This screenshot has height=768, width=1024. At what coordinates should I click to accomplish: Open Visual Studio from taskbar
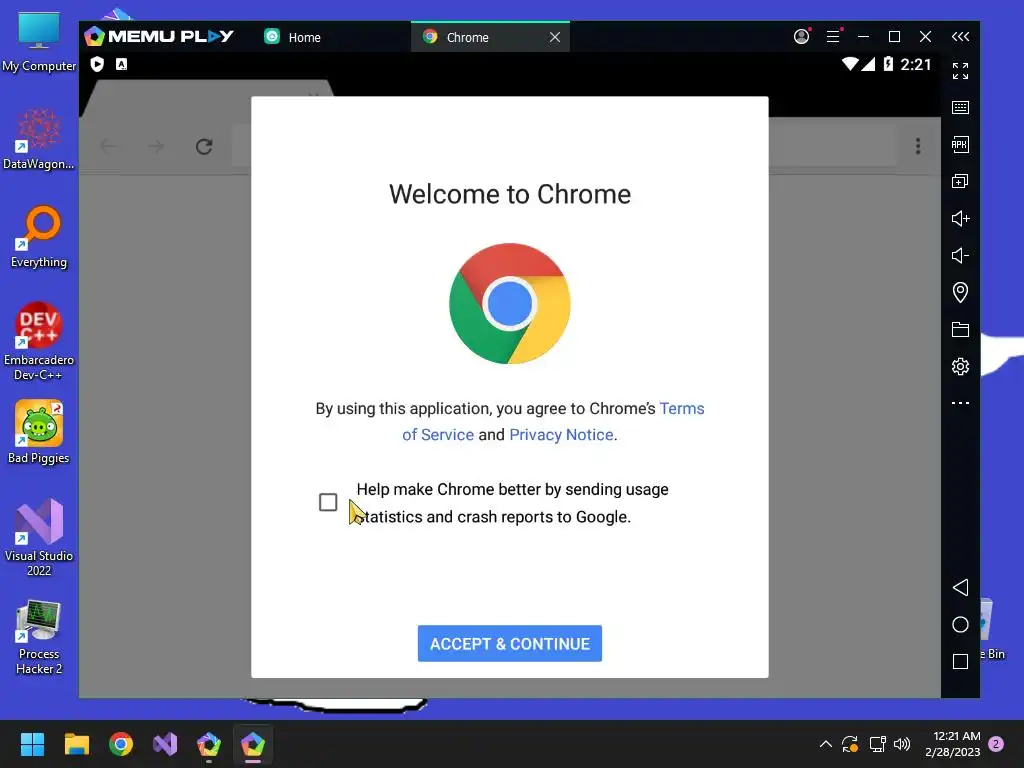pos(165,744)
